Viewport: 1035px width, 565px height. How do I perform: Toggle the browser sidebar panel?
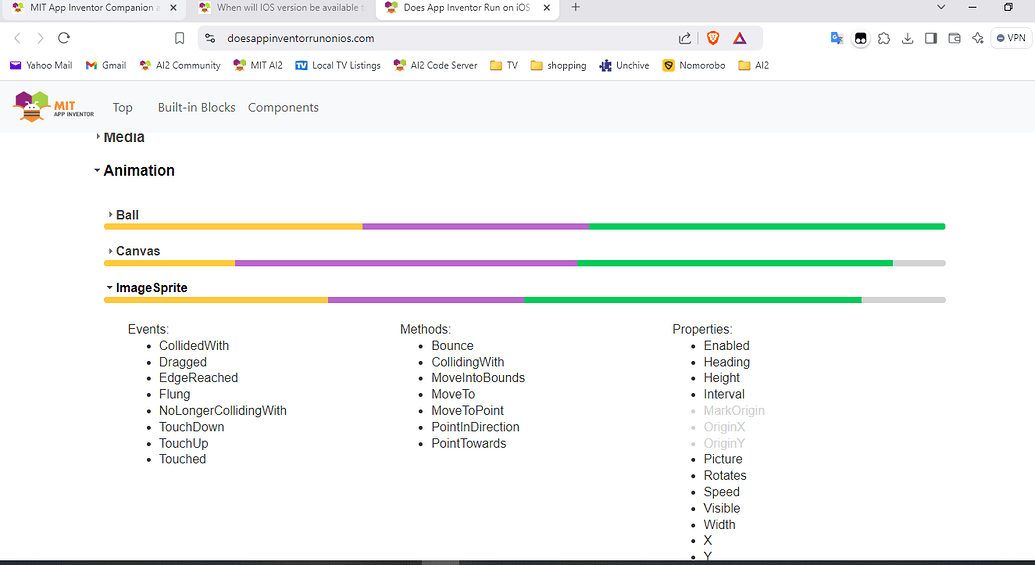click(x=930, y=38)
